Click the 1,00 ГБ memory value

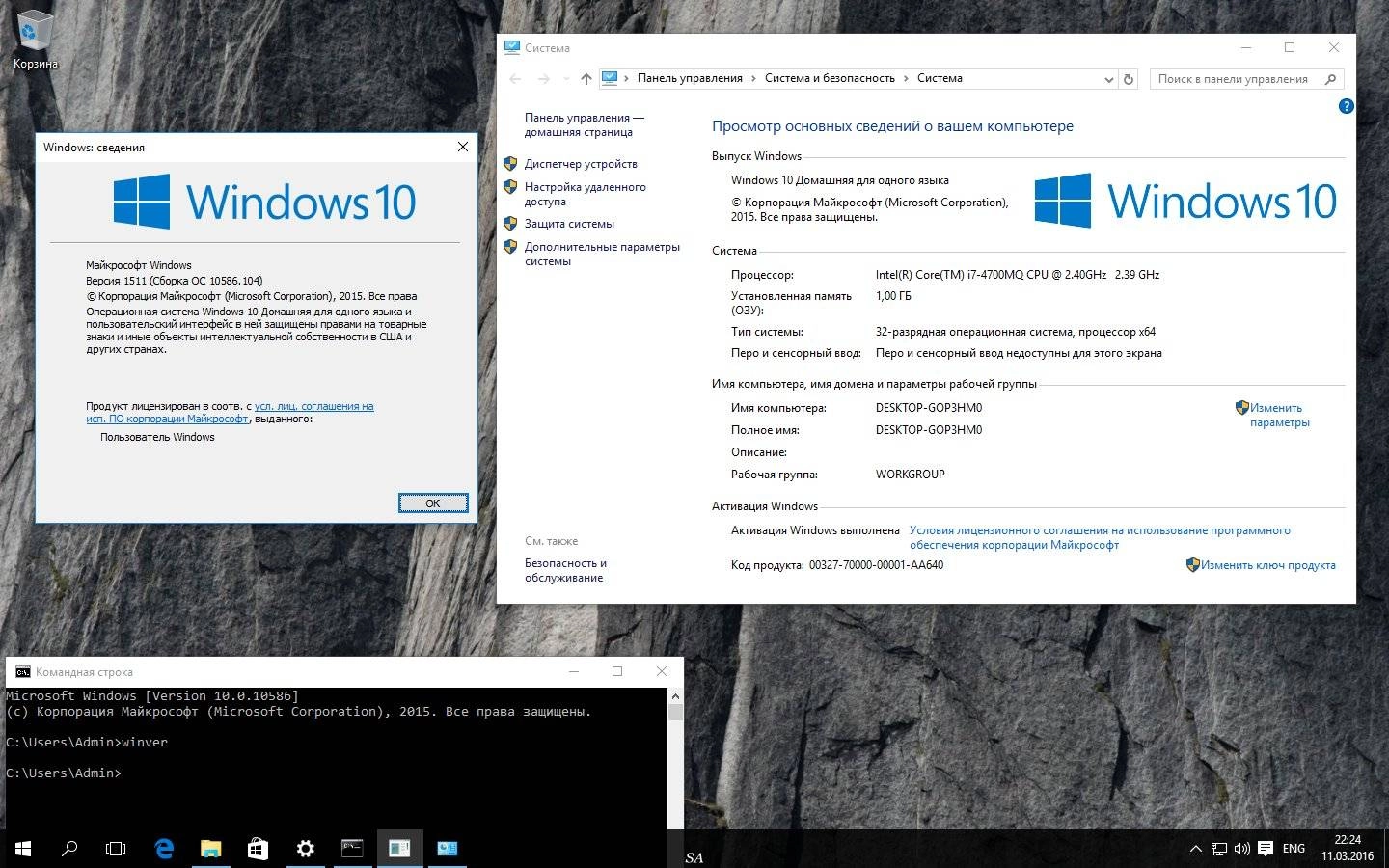point(893,296)
